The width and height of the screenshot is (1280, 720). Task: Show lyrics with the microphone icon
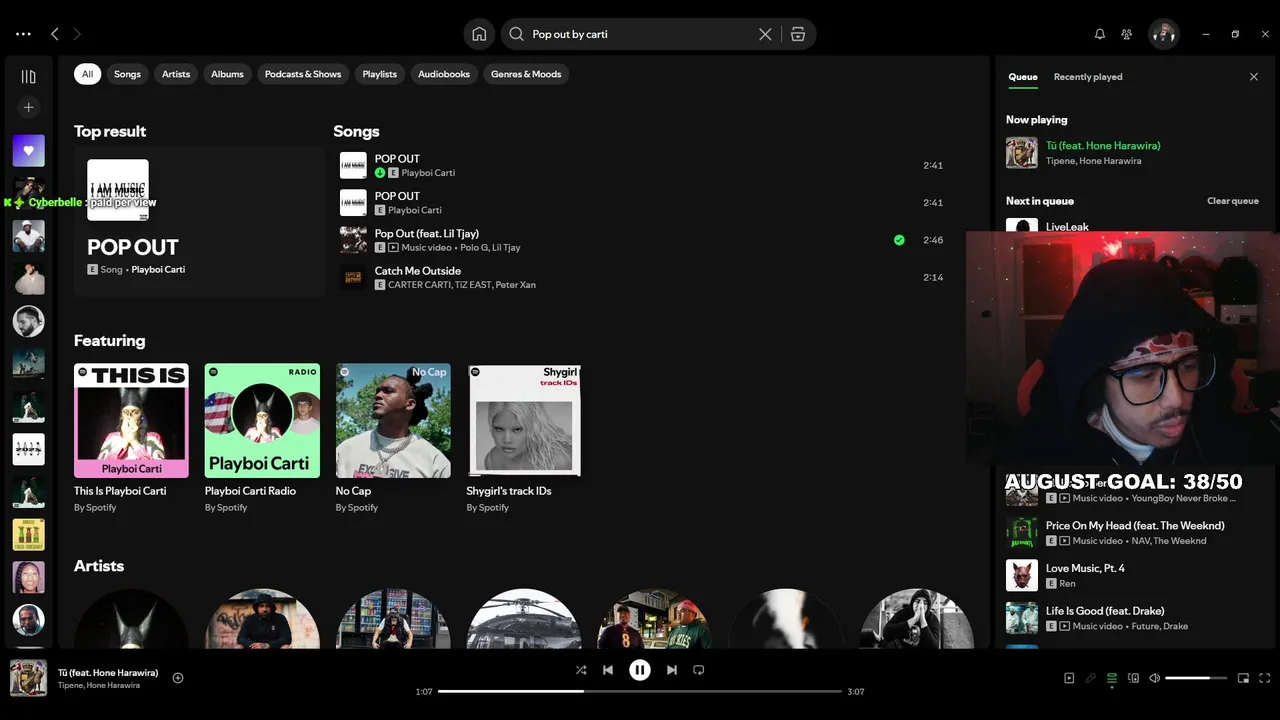(x=1091, y=678)
